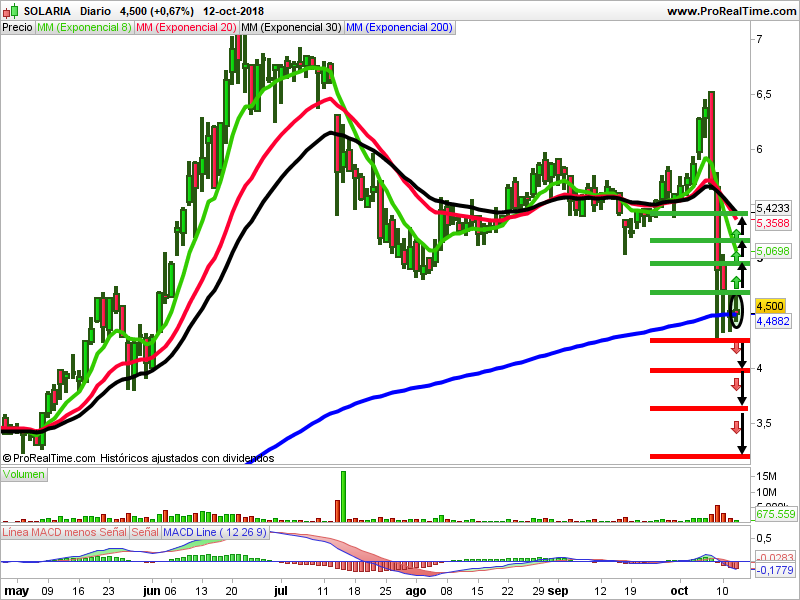
Task: Click the SOLARIA ticker name
Action: click(x=46, y=11)
